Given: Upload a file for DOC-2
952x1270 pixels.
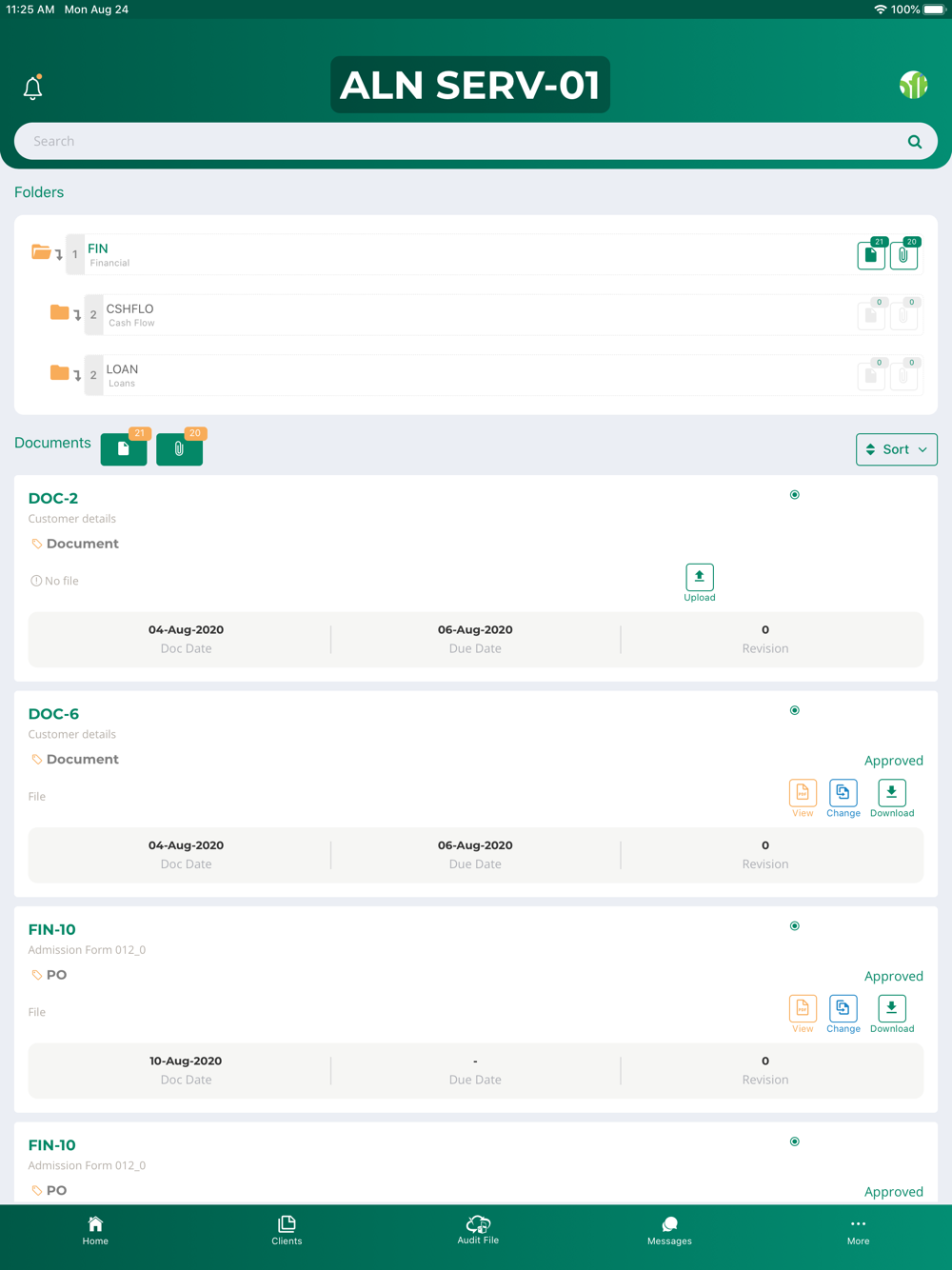Looking at the screenshot, I should tap(700, 583).
